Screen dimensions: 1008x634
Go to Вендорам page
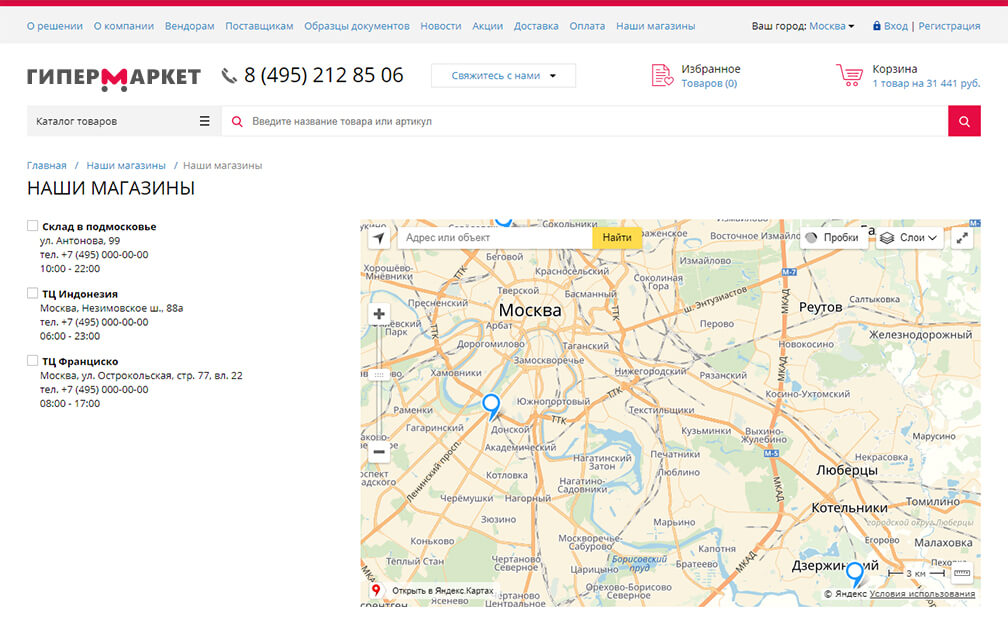coord(190,26)
